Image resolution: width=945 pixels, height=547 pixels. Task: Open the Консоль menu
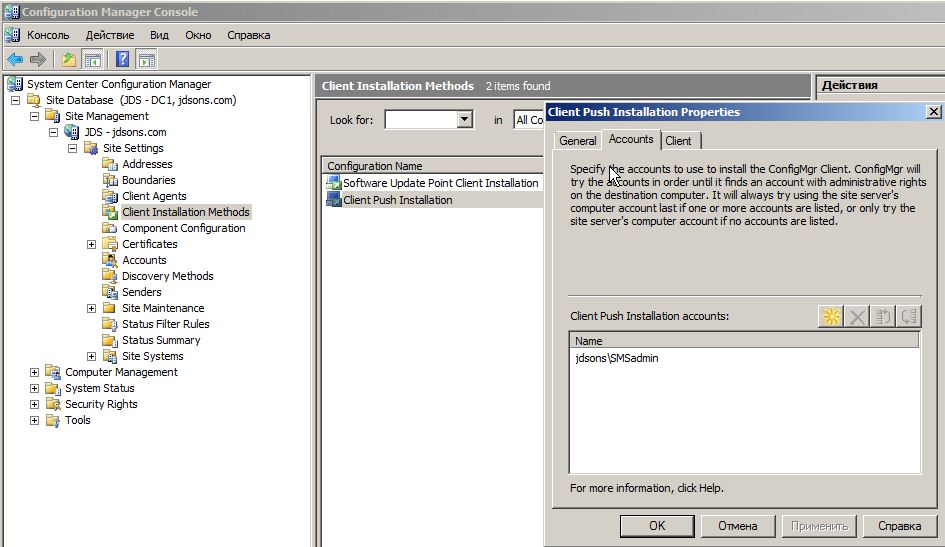[x=48, y=35]
